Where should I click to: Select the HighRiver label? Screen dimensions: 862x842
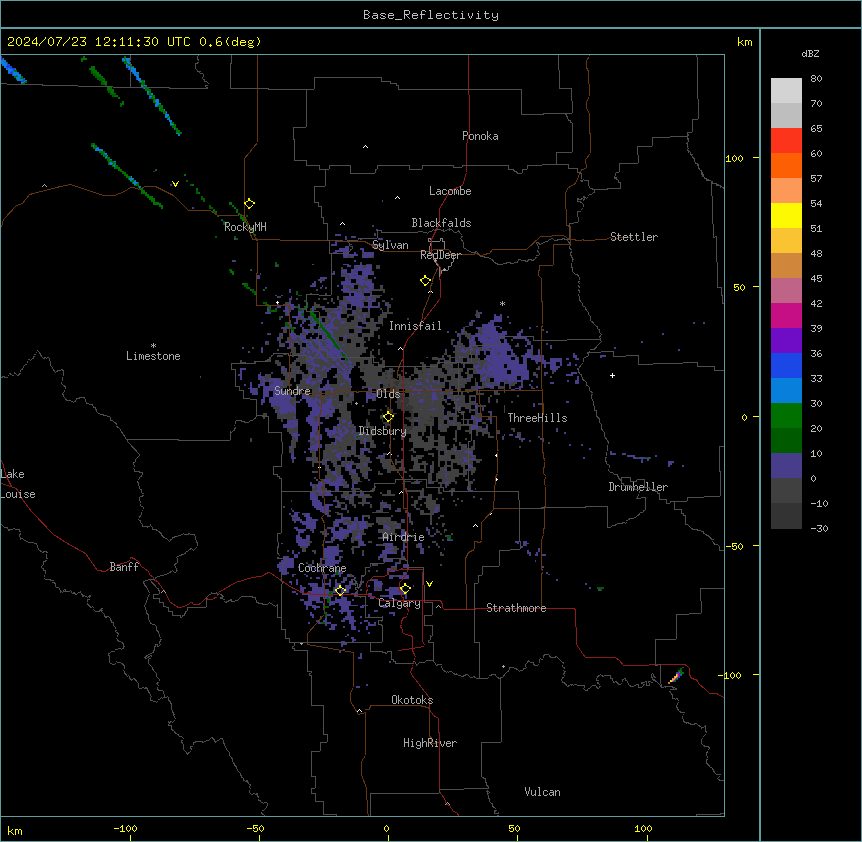[430, 743]
